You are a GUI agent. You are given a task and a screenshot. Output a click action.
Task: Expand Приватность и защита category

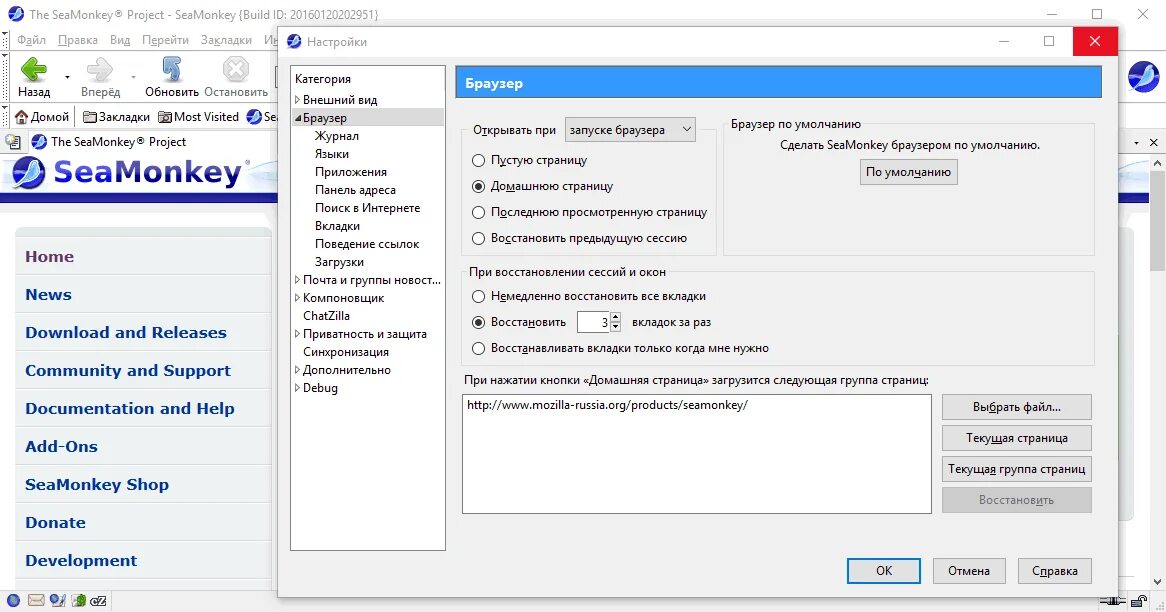coord(297,334)
